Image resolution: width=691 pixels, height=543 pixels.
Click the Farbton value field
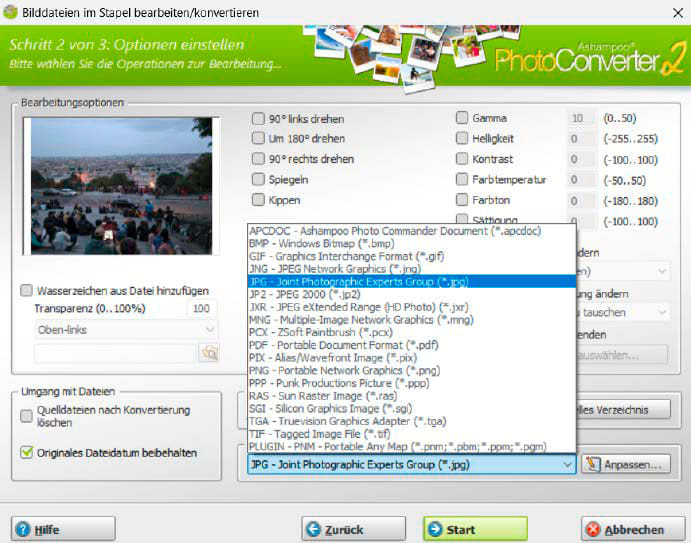click(581, 201)
